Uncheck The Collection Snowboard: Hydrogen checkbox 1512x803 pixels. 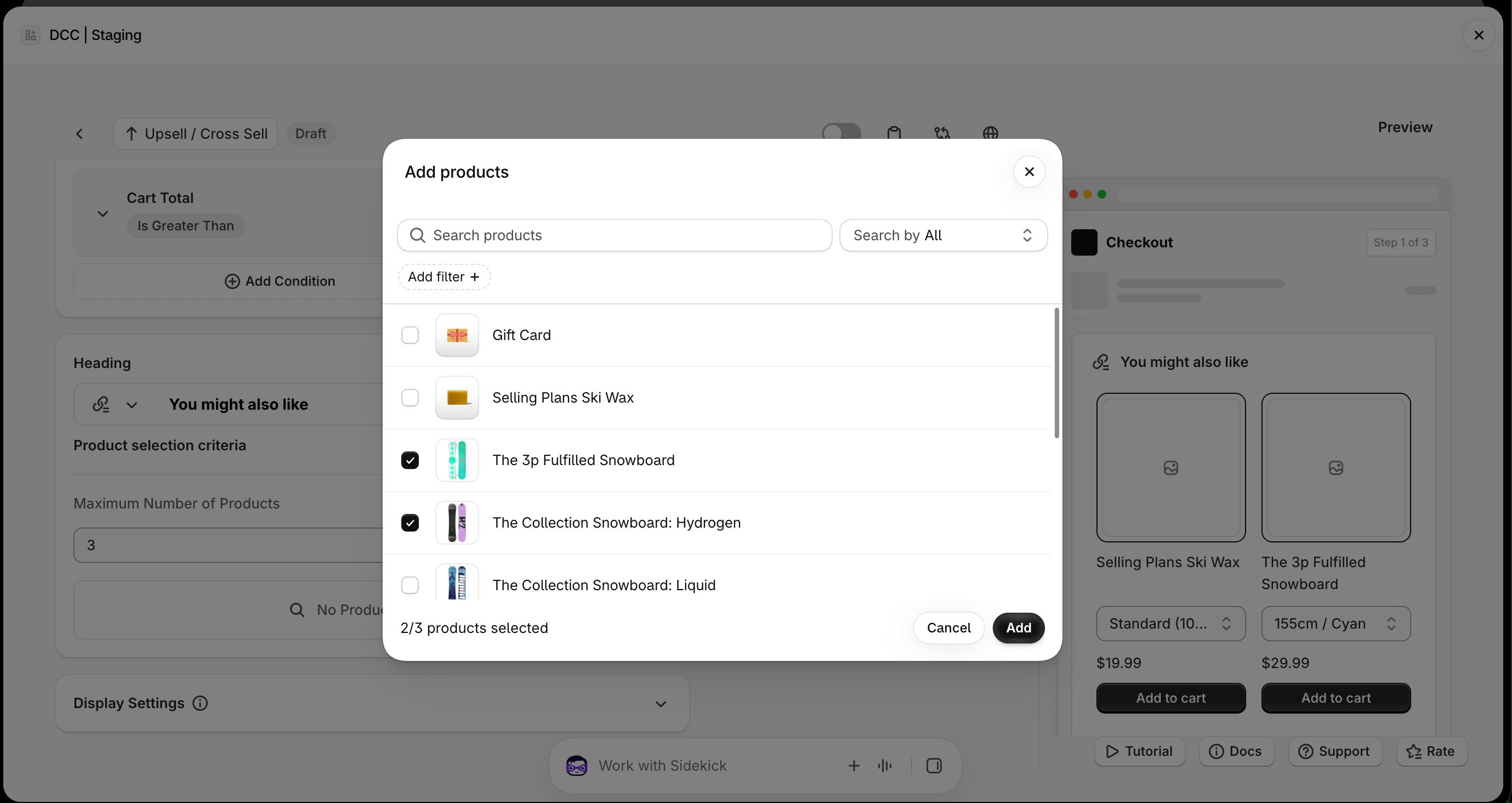(x=410, y=523)
